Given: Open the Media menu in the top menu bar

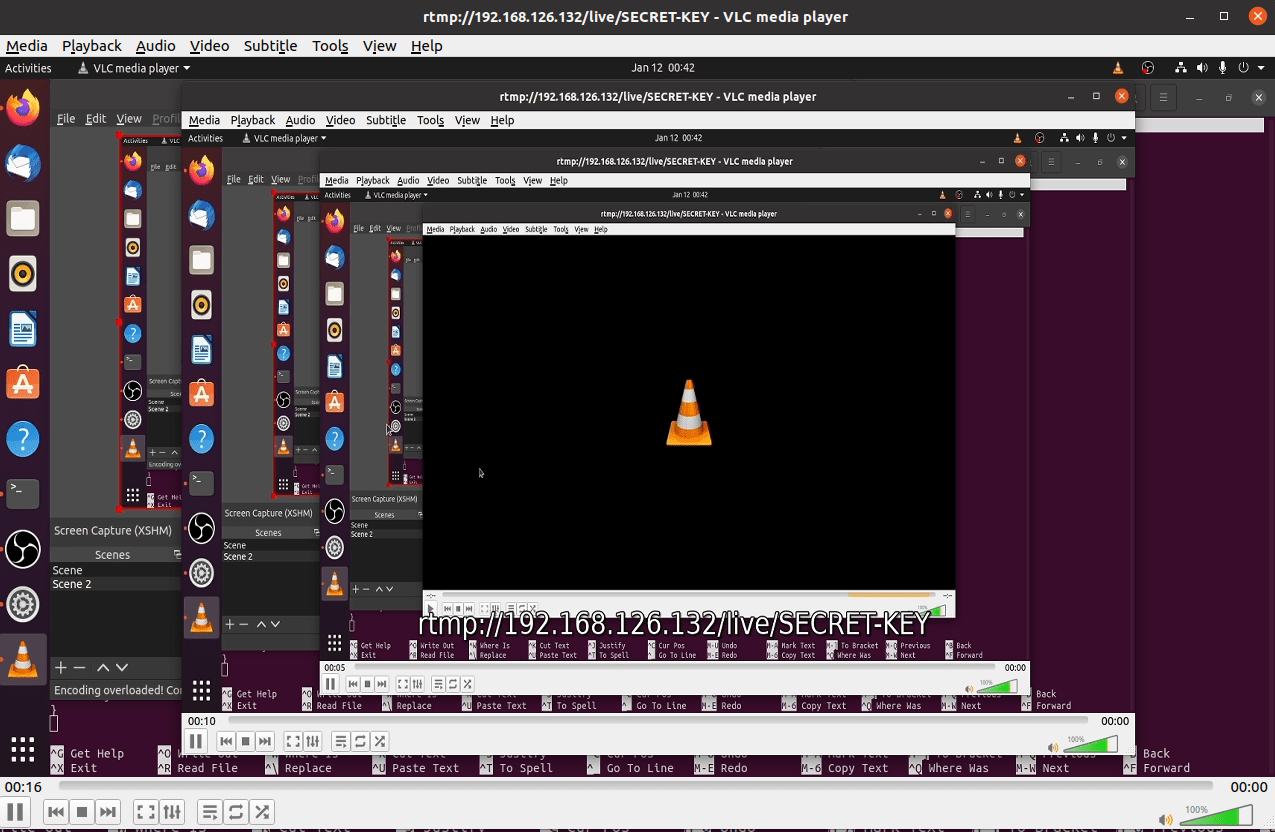Looking at the screenshot, I should 27,46.
